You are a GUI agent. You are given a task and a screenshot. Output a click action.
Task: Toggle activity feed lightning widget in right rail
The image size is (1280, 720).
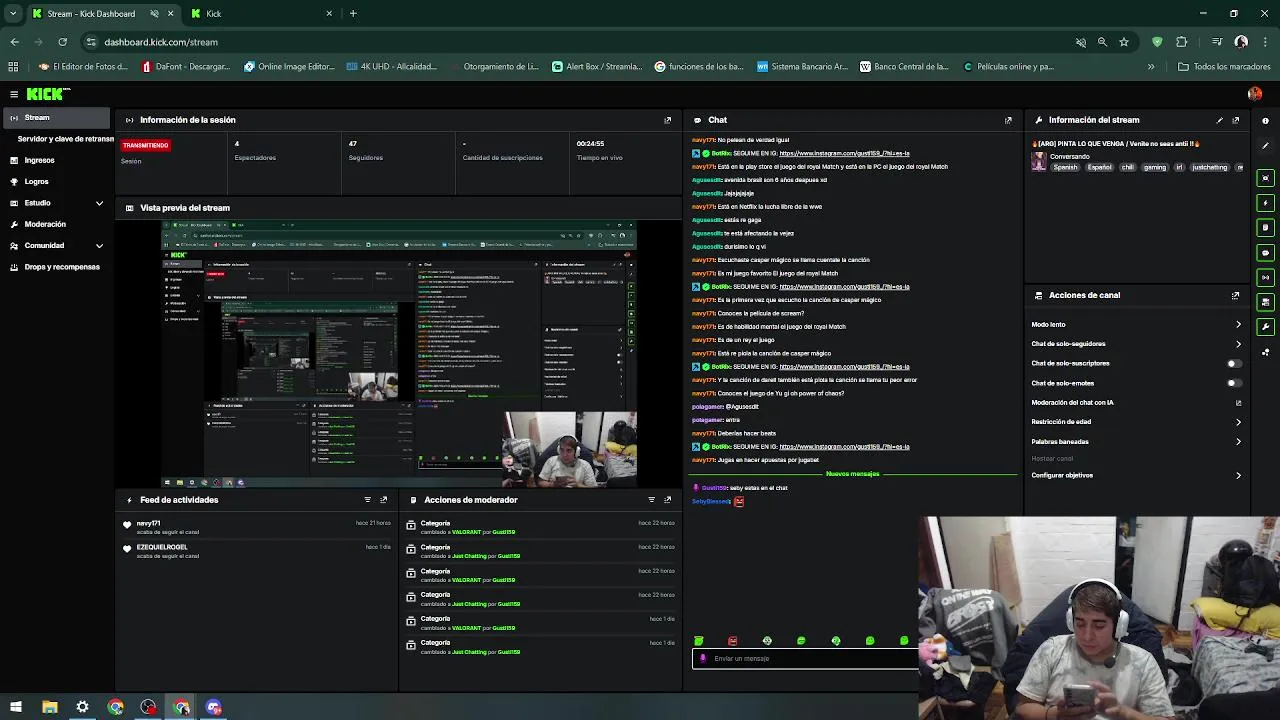(1265, 203)
